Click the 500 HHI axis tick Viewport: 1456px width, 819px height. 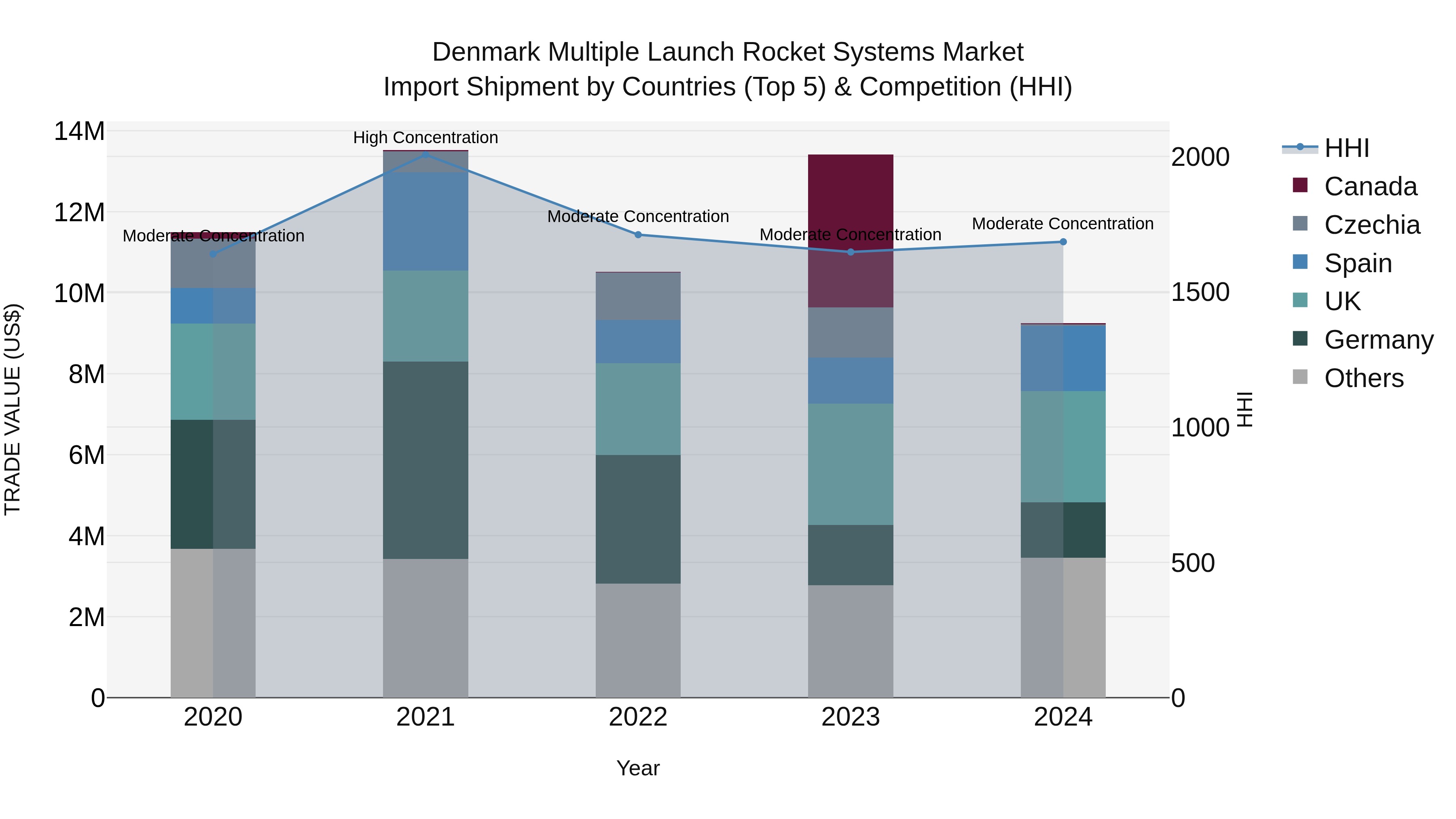click(x=1193, y=563)
